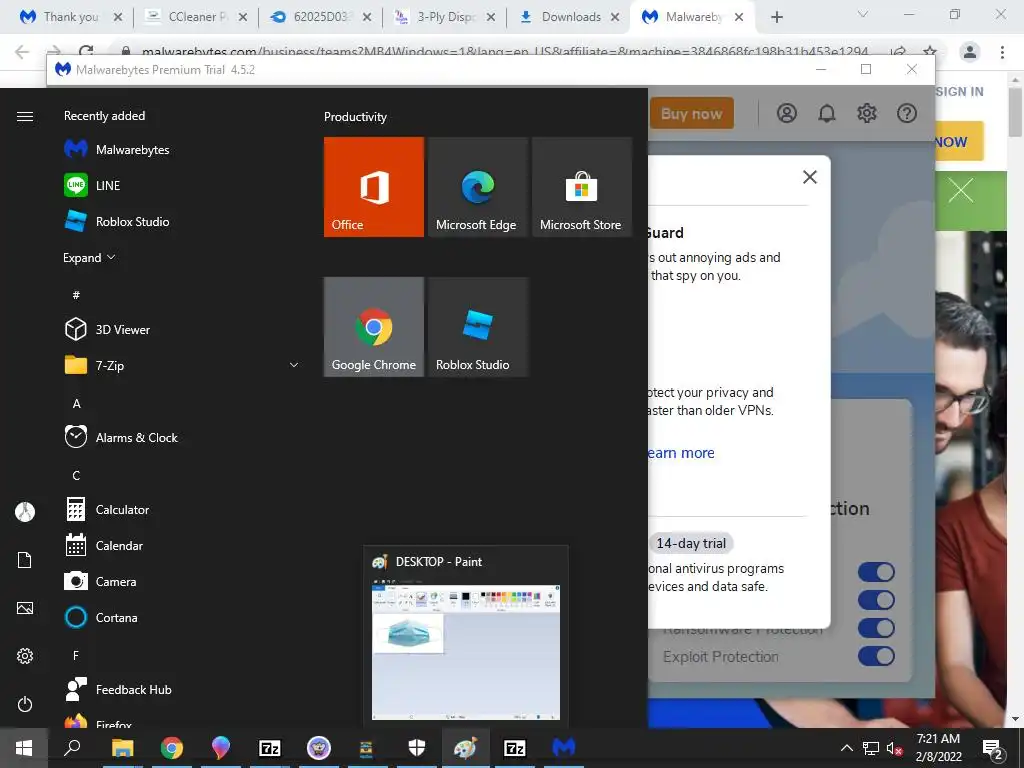Jump to the letter A section header

pyautogui.click(x=76, y=404)
